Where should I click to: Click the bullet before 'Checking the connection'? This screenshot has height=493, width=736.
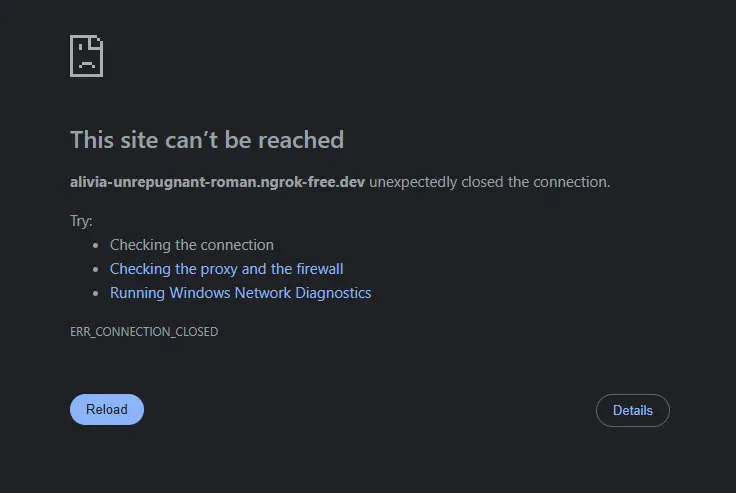pos(96,246)
